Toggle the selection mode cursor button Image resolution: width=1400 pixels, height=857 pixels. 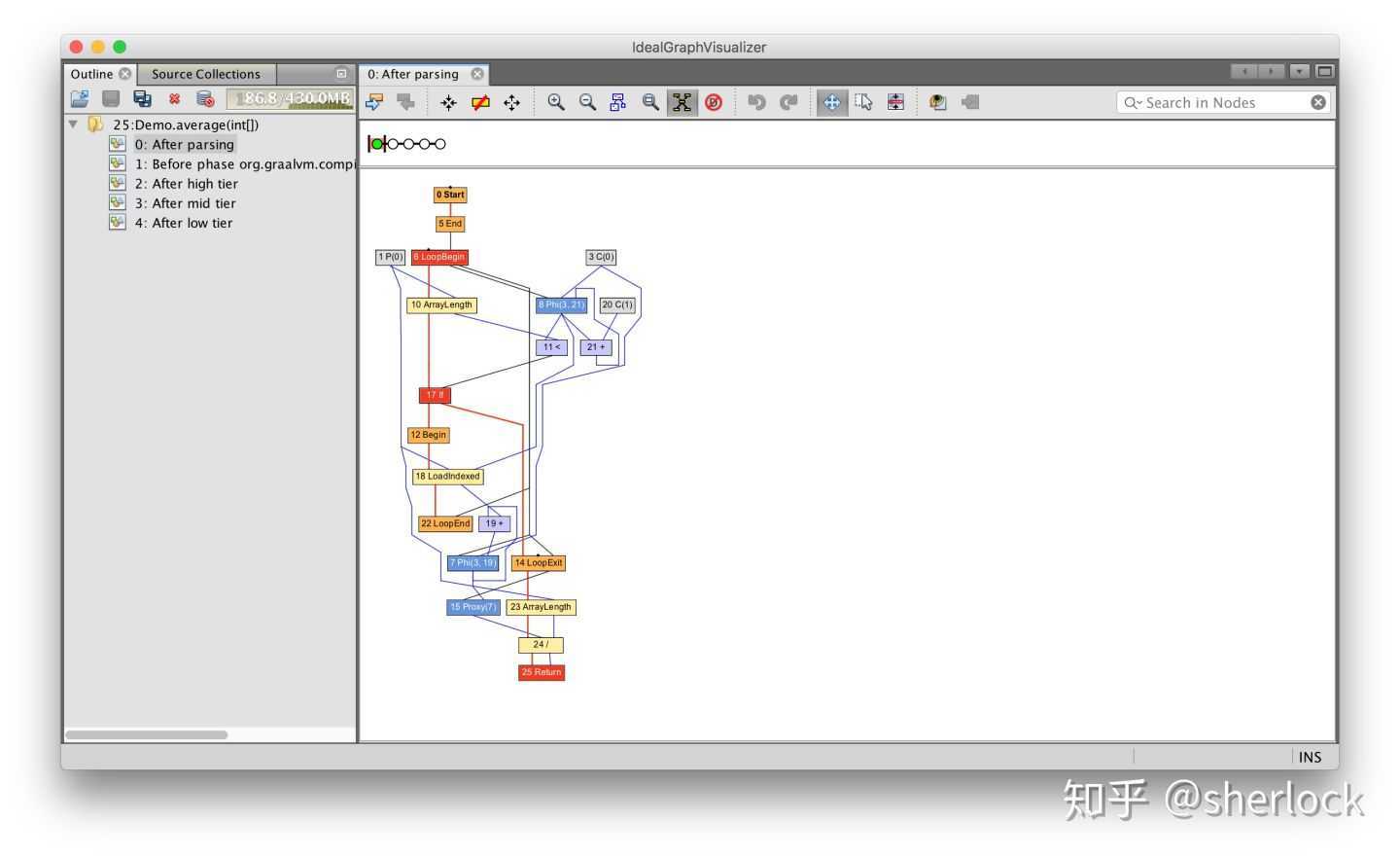(x=863, y=102)
